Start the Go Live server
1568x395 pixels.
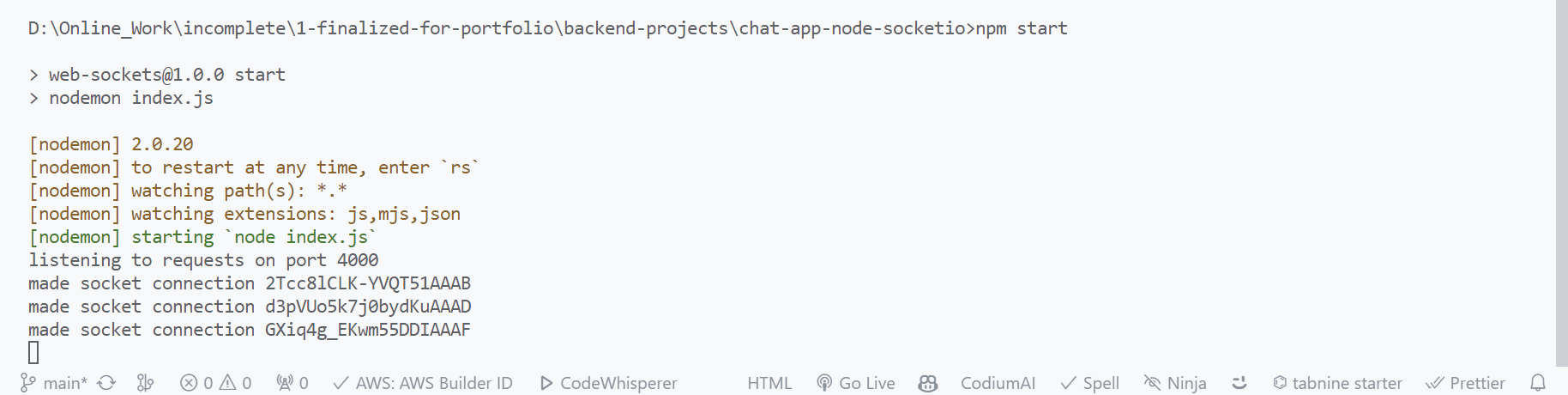(x=855, y=383)
